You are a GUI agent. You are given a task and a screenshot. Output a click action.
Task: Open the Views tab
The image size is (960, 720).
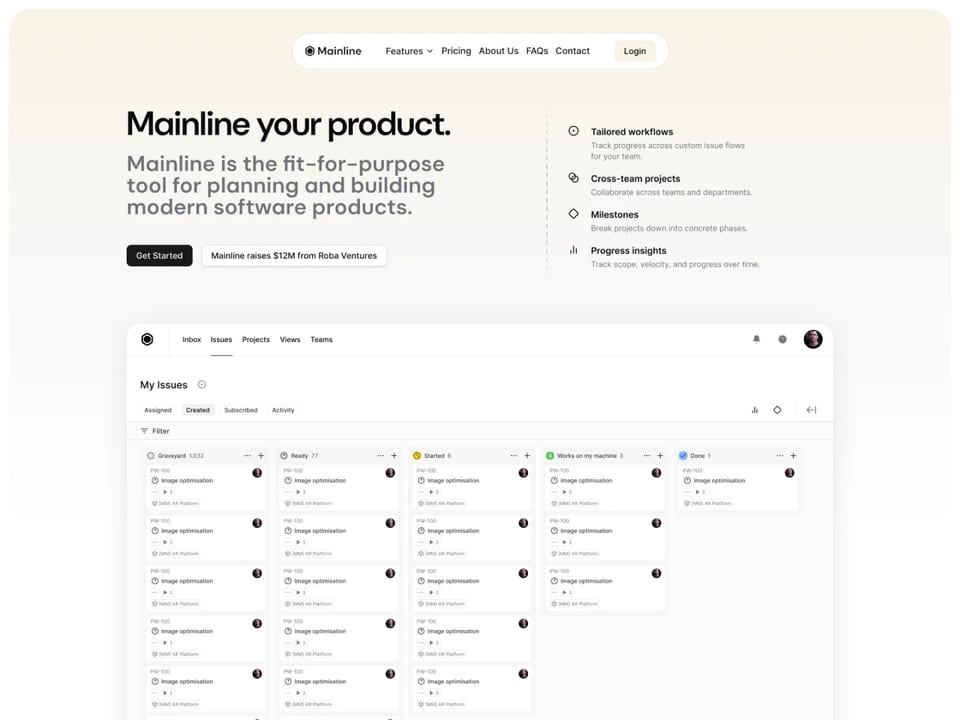290,339
